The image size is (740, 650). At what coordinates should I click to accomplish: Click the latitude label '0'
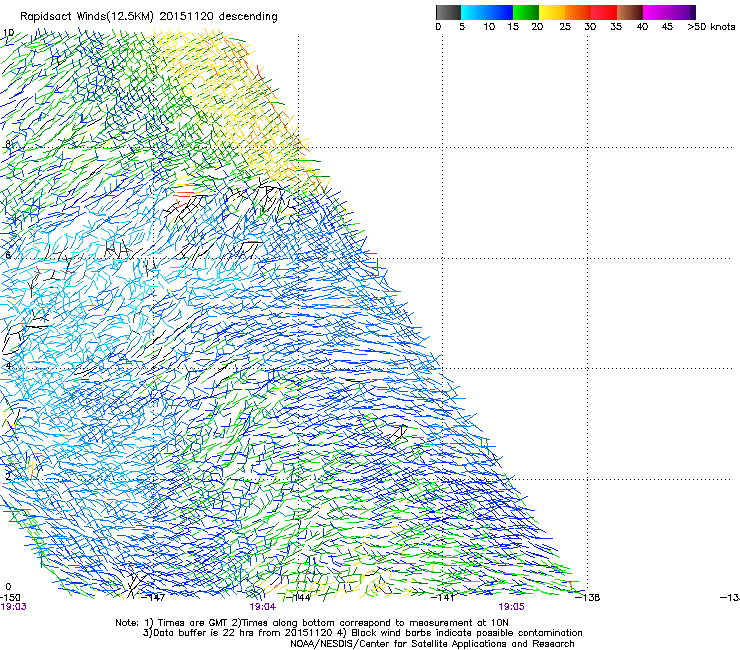pyautogui.click(x=8, y=587)
